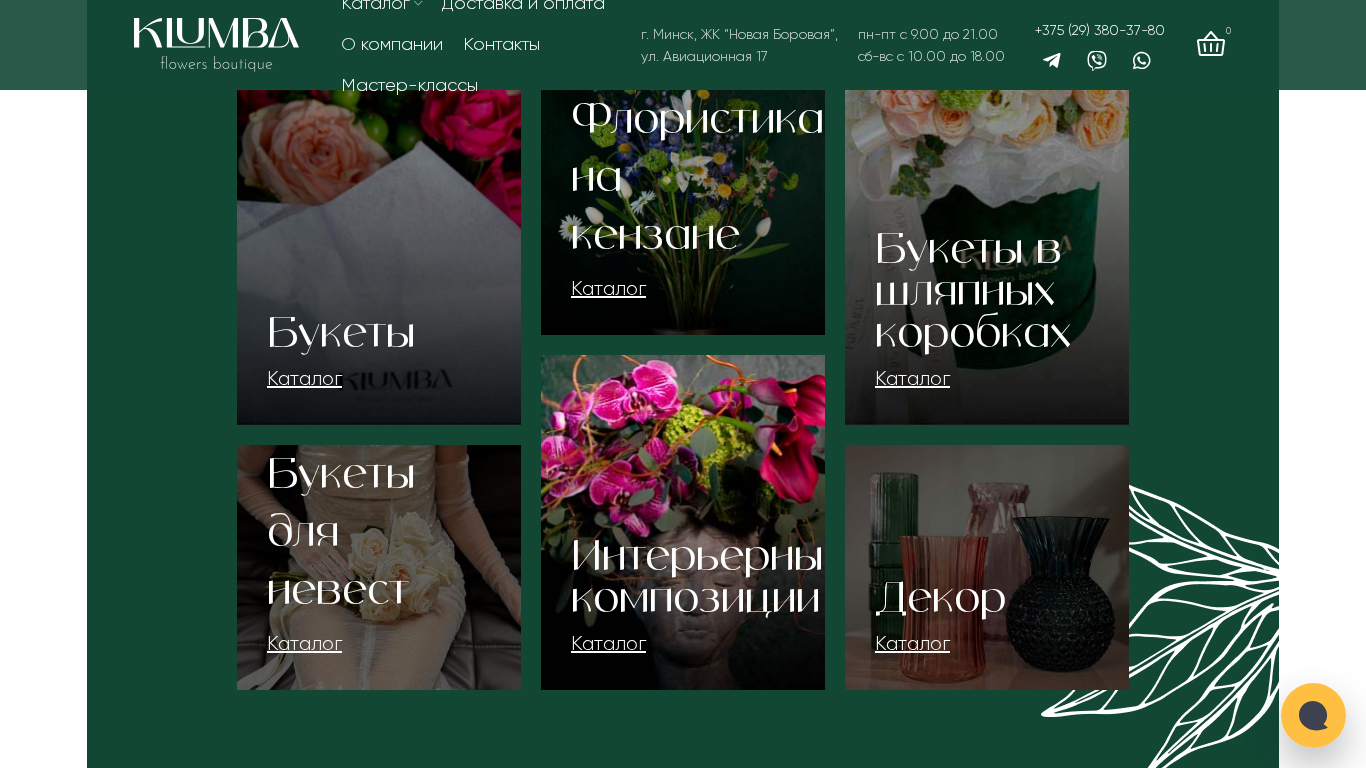Image resolution: width=1366 pixels, height=768 pixels.
Task: Open Каталог link under Флористика на кензане
Action: tap(609, 288)
